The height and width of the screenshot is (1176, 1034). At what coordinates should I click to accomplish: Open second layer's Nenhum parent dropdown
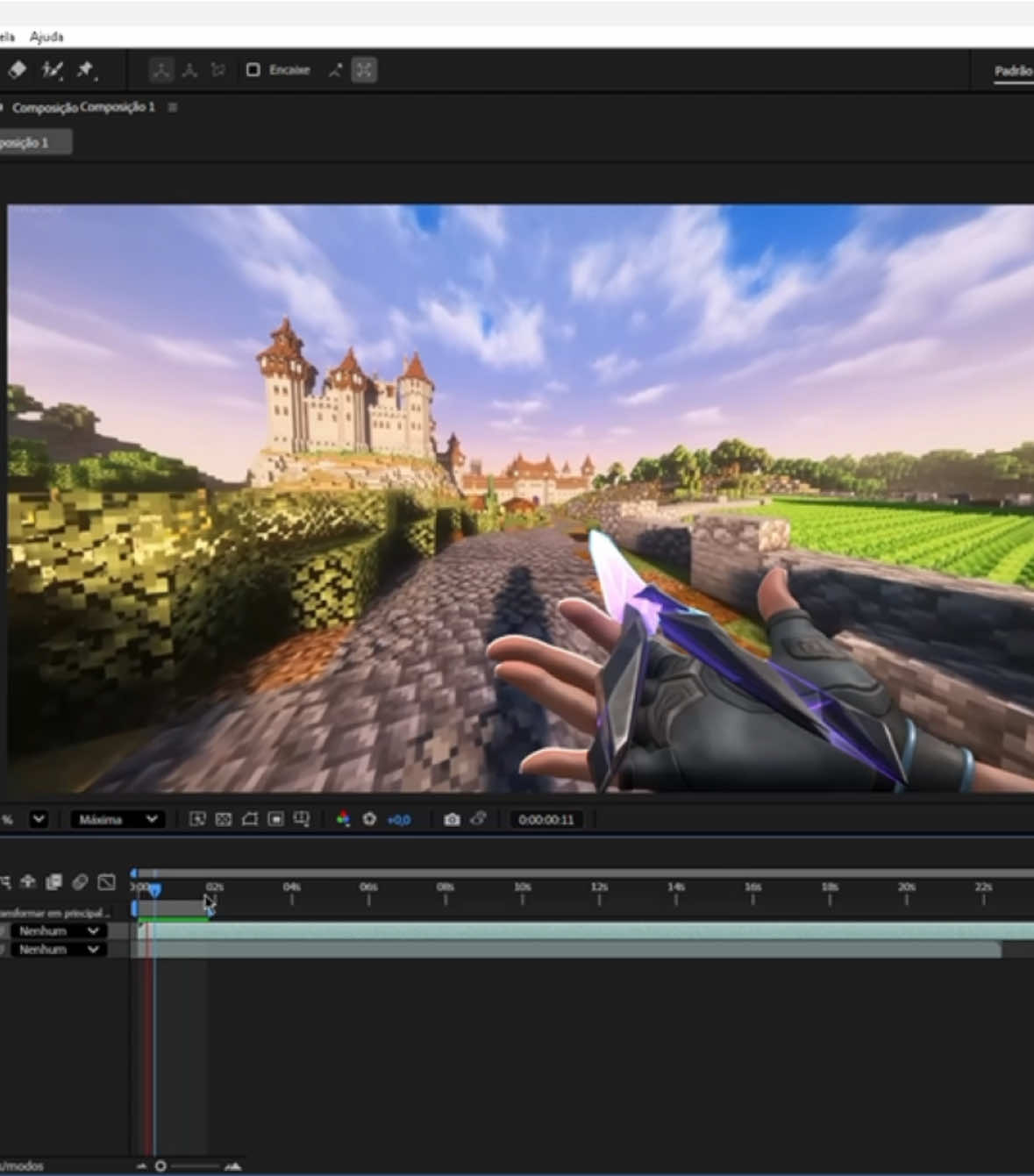coord(59,950)
